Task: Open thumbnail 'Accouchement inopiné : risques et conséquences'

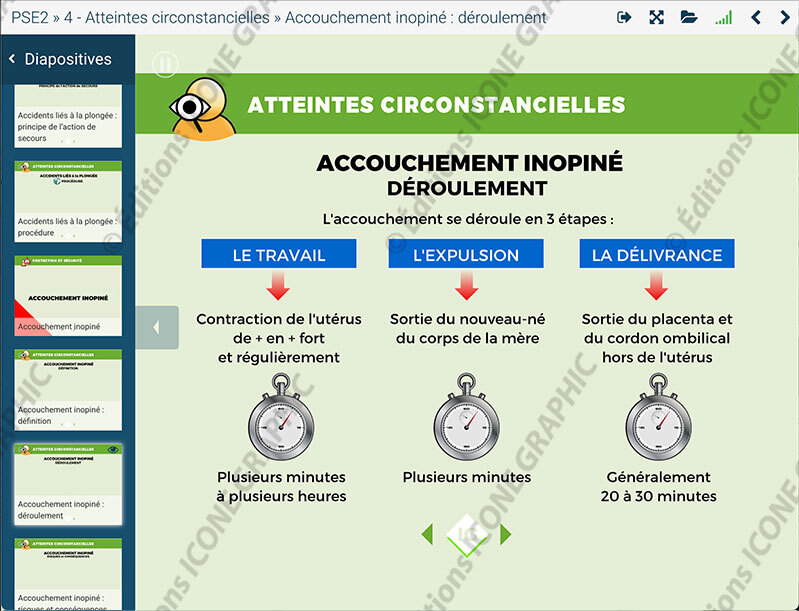Action: tap(68, 574)
